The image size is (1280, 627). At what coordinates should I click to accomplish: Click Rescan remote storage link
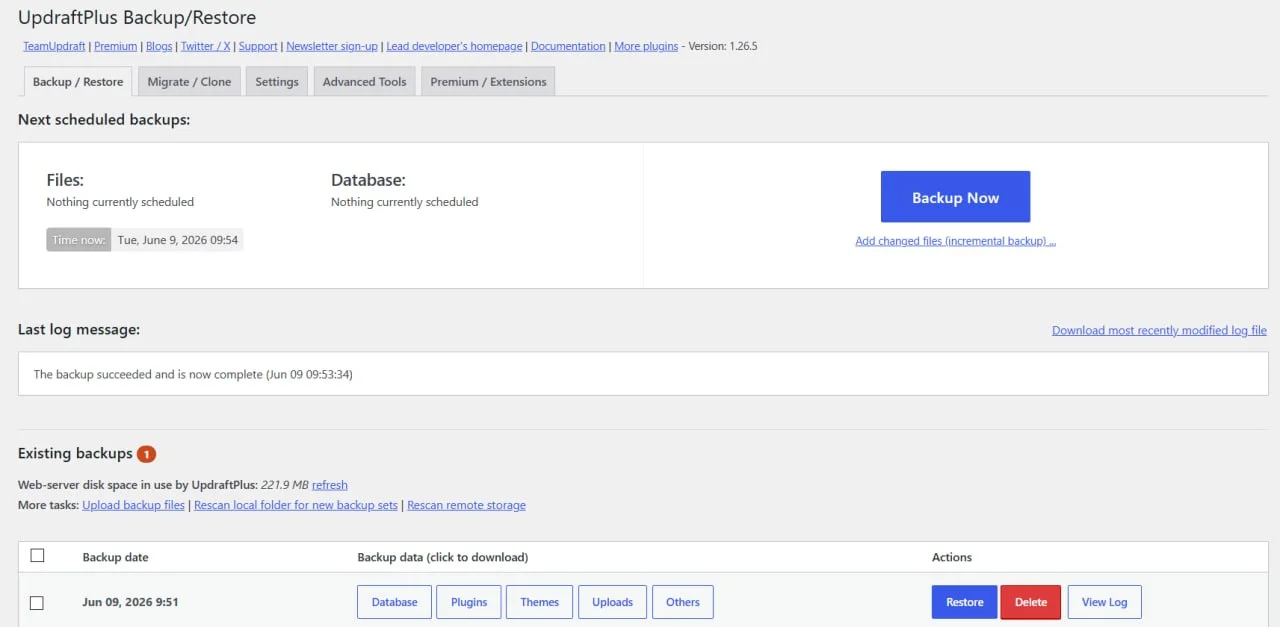click(466, 505)
